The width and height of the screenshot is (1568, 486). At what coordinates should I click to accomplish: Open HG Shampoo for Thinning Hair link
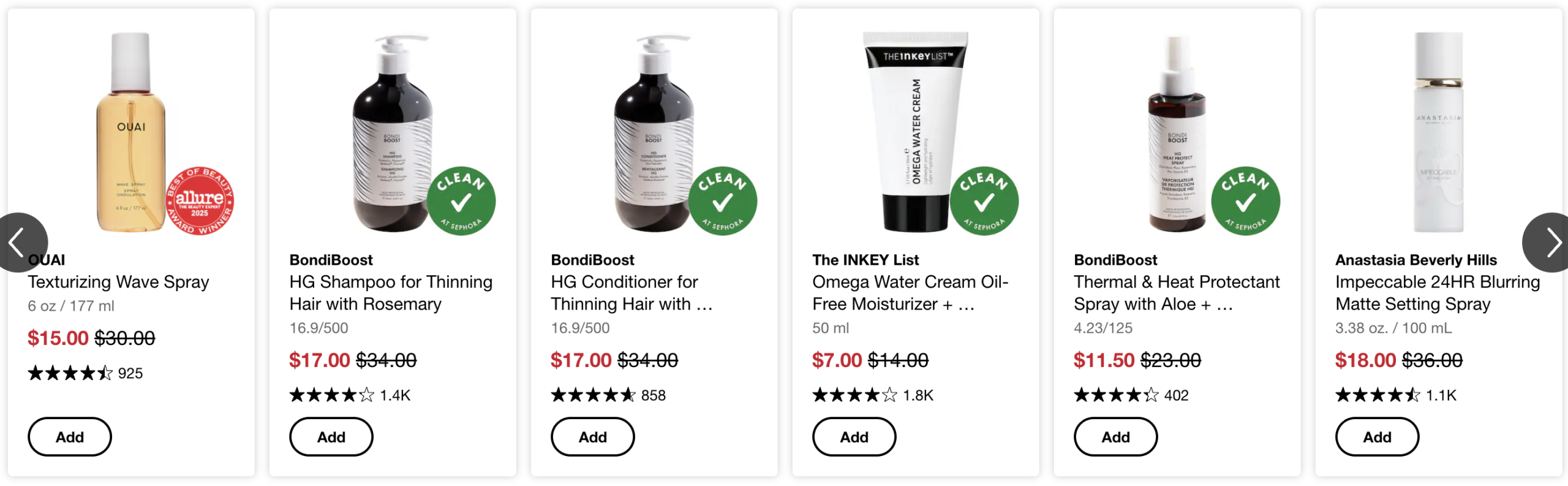coord(391,293)
